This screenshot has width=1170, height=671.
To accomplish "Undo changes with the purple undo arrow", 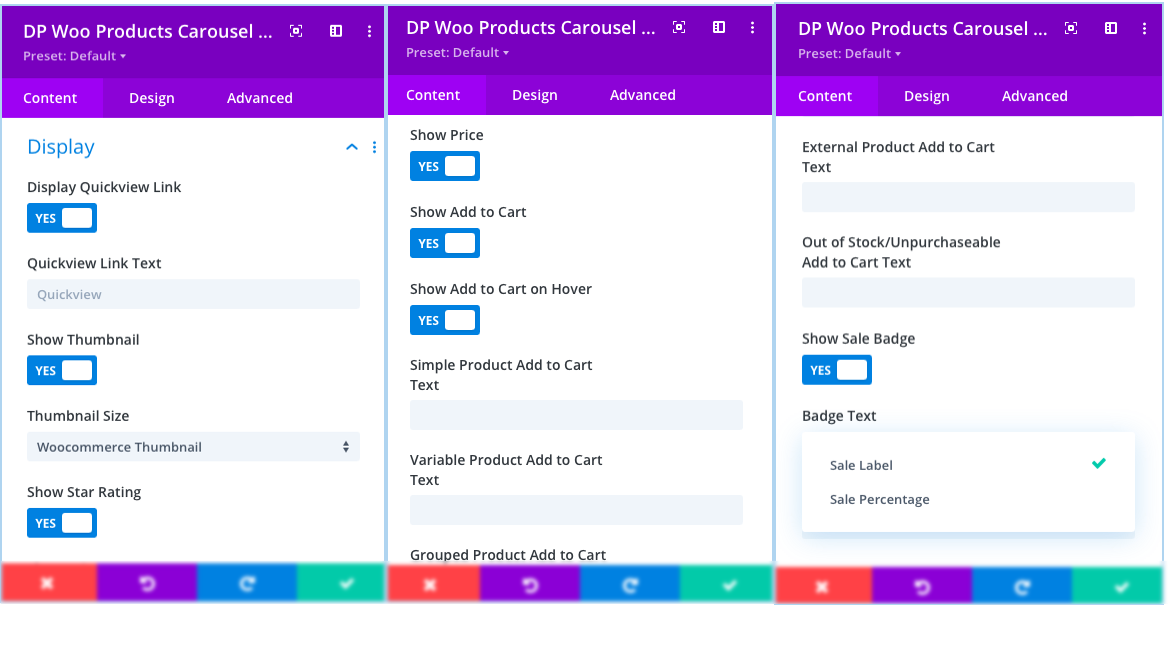I will click(x=146, y=583).
